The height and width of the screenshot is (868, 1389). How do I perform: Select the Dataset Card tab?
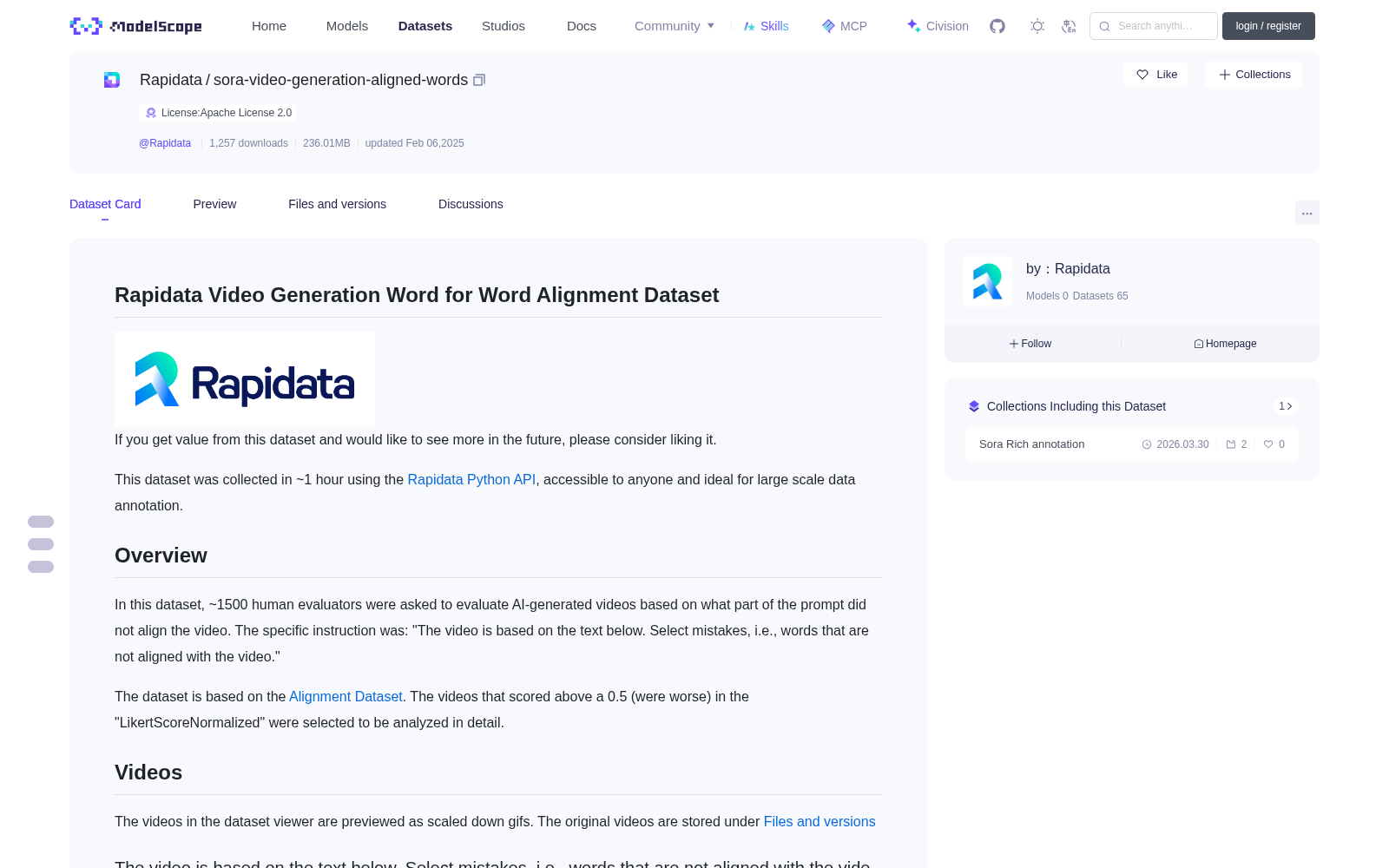click(105, 204)
